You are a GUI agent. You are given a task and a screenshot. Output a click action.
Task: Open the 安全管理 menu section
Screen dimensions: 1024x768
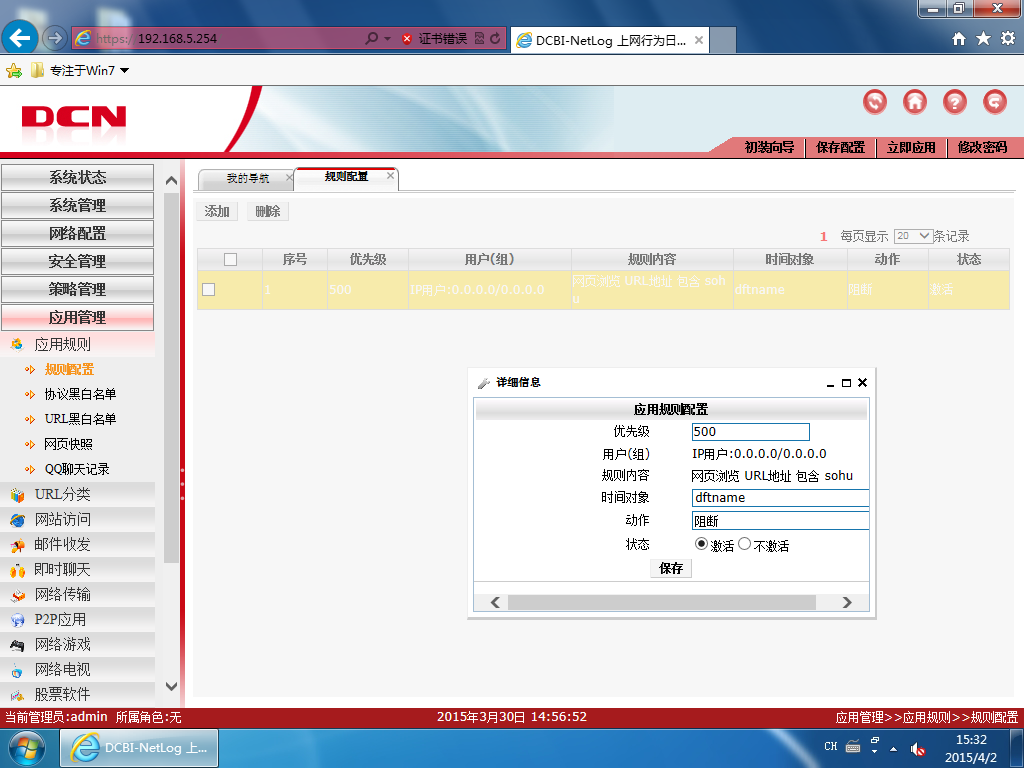pyautogui.click(x=78, y=262)
